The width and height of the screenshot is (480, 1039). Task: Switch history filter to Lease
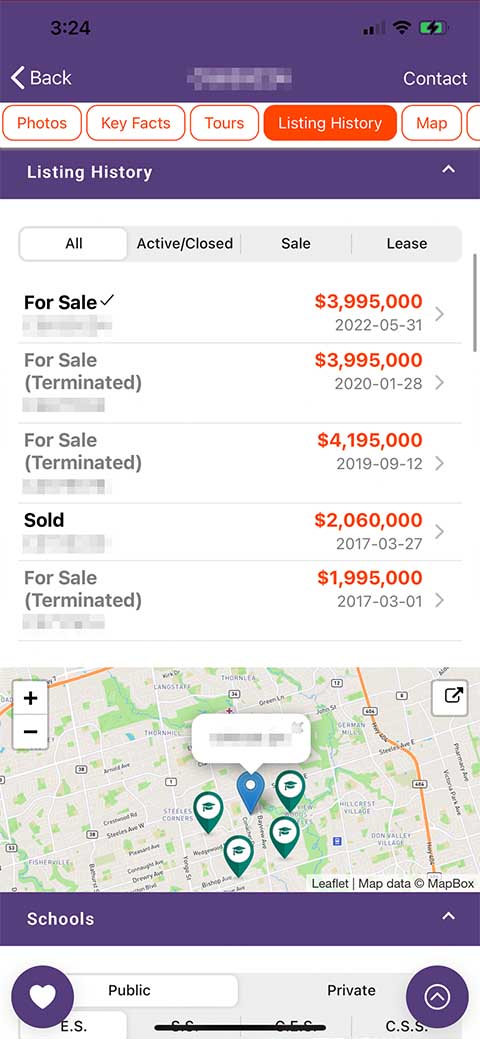[406, 244]
